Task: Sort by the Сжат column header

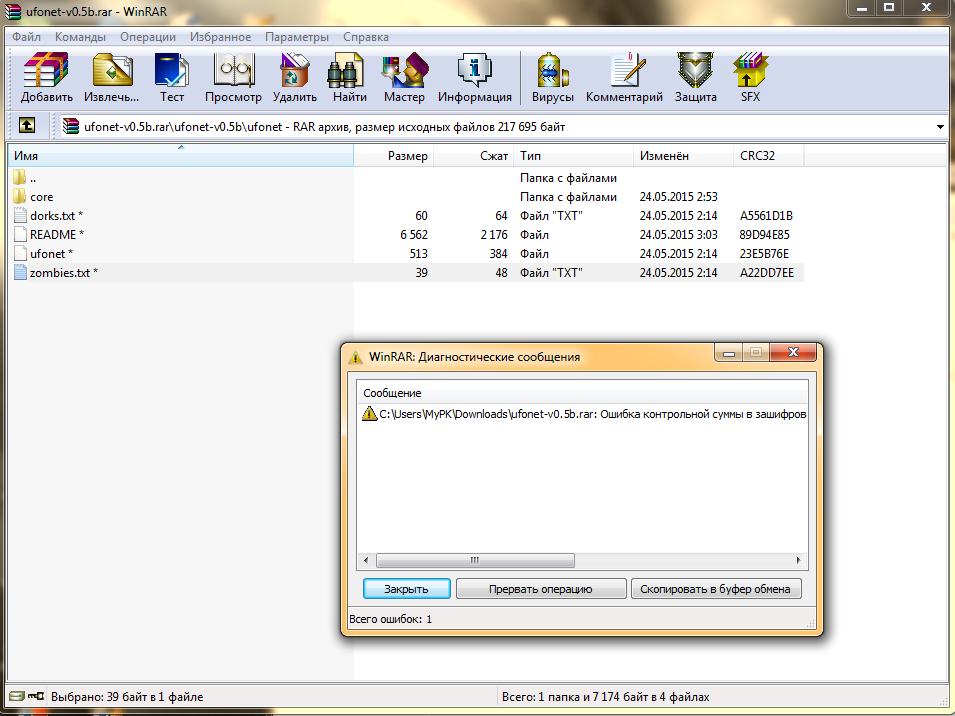Action: tap(473, 156)
